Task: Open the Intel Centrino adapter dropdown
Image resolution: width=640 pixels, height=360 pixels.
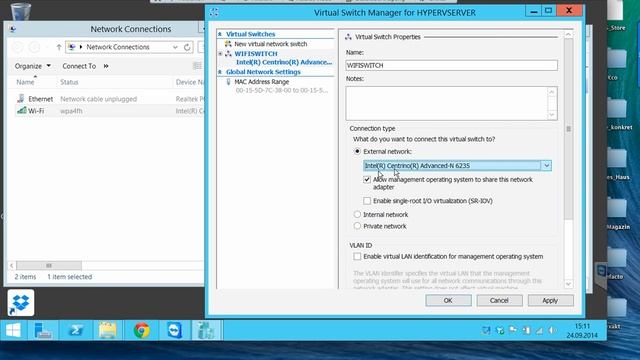Action: [546, 165]
